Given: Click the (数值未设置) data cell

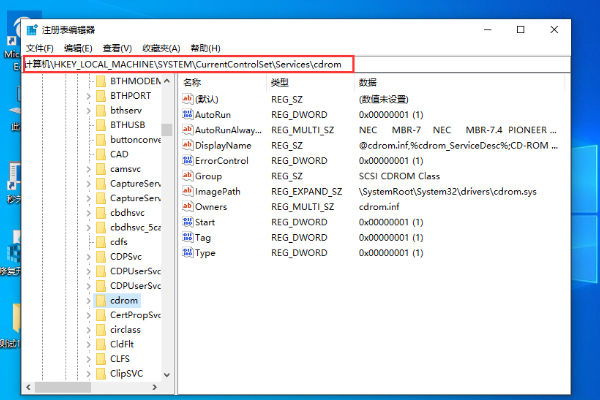Looking at the screenshot, I should click(x=383, y=99).
